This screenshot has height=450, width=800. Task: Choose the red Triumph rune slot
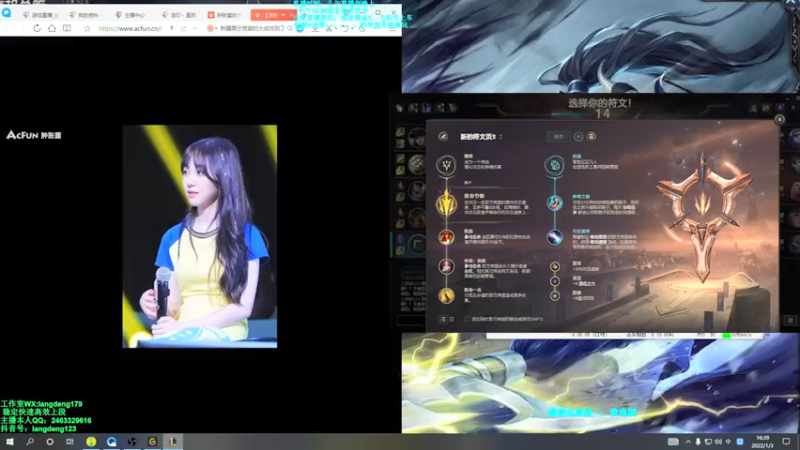point(446,237)
